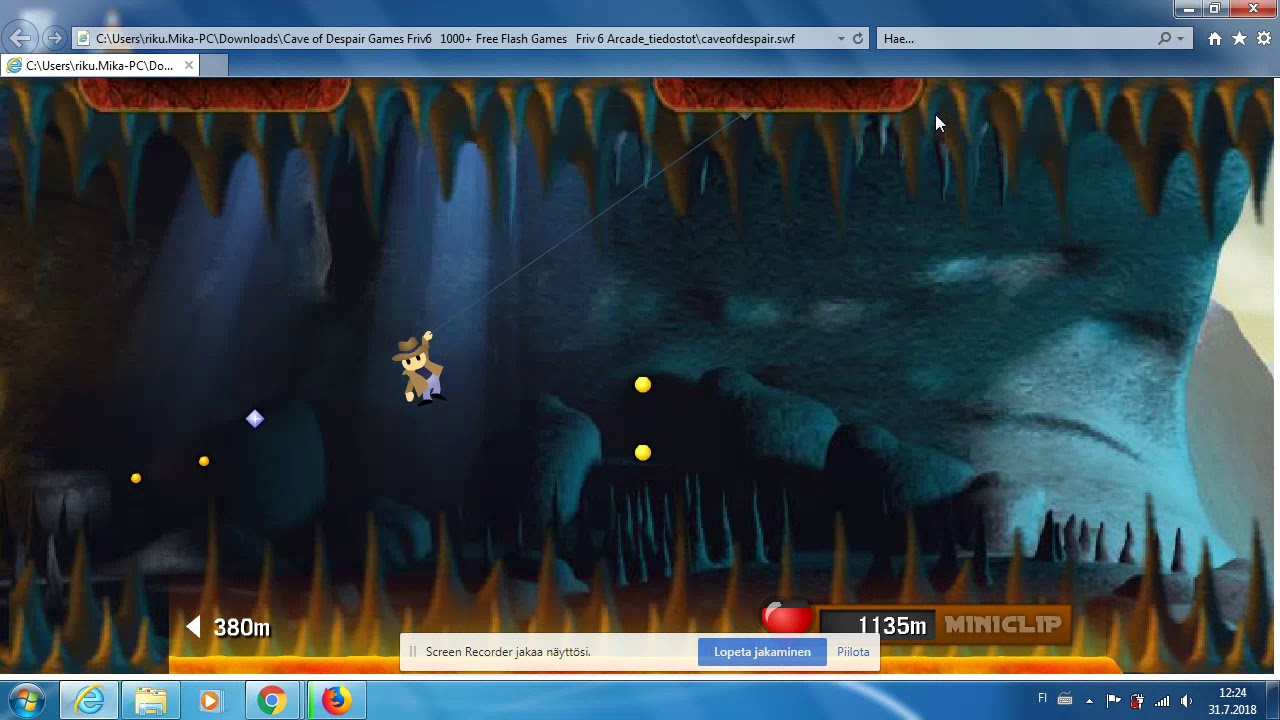Click the volume speaker tray icon
The image size is (1280, 720).
(x=1186, y=701)
